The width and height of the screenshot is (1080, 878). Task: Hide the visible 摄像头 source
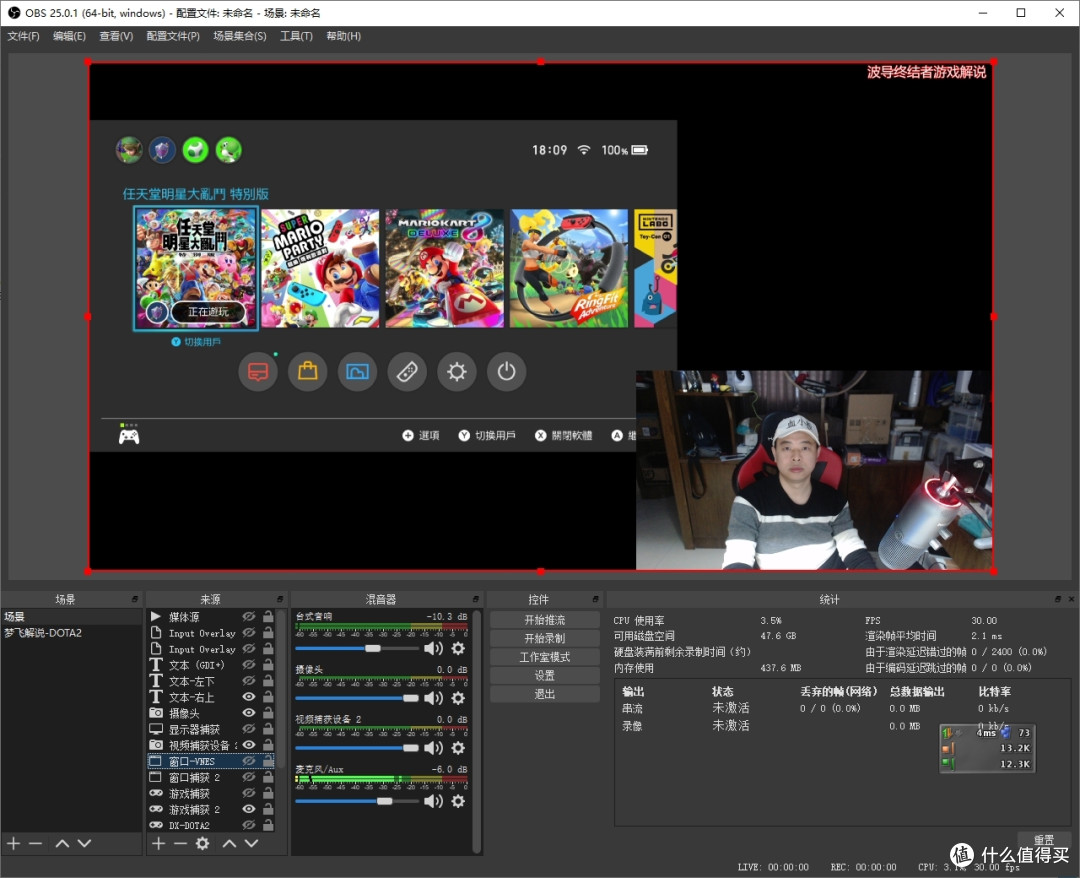(x=249, y=713)
